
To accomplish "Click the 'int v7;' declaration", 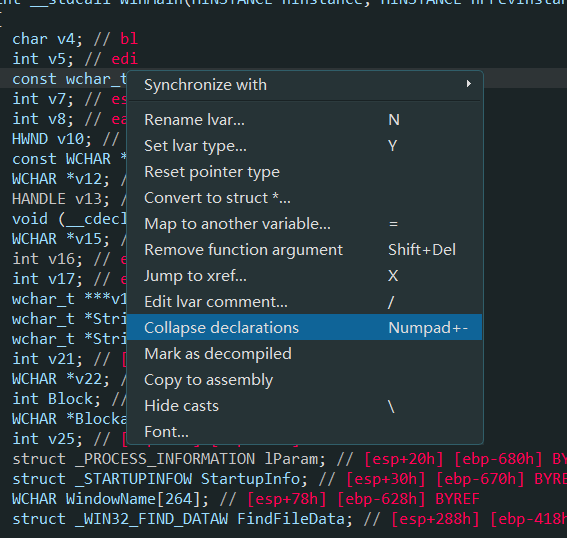I will tap(43, 99).
